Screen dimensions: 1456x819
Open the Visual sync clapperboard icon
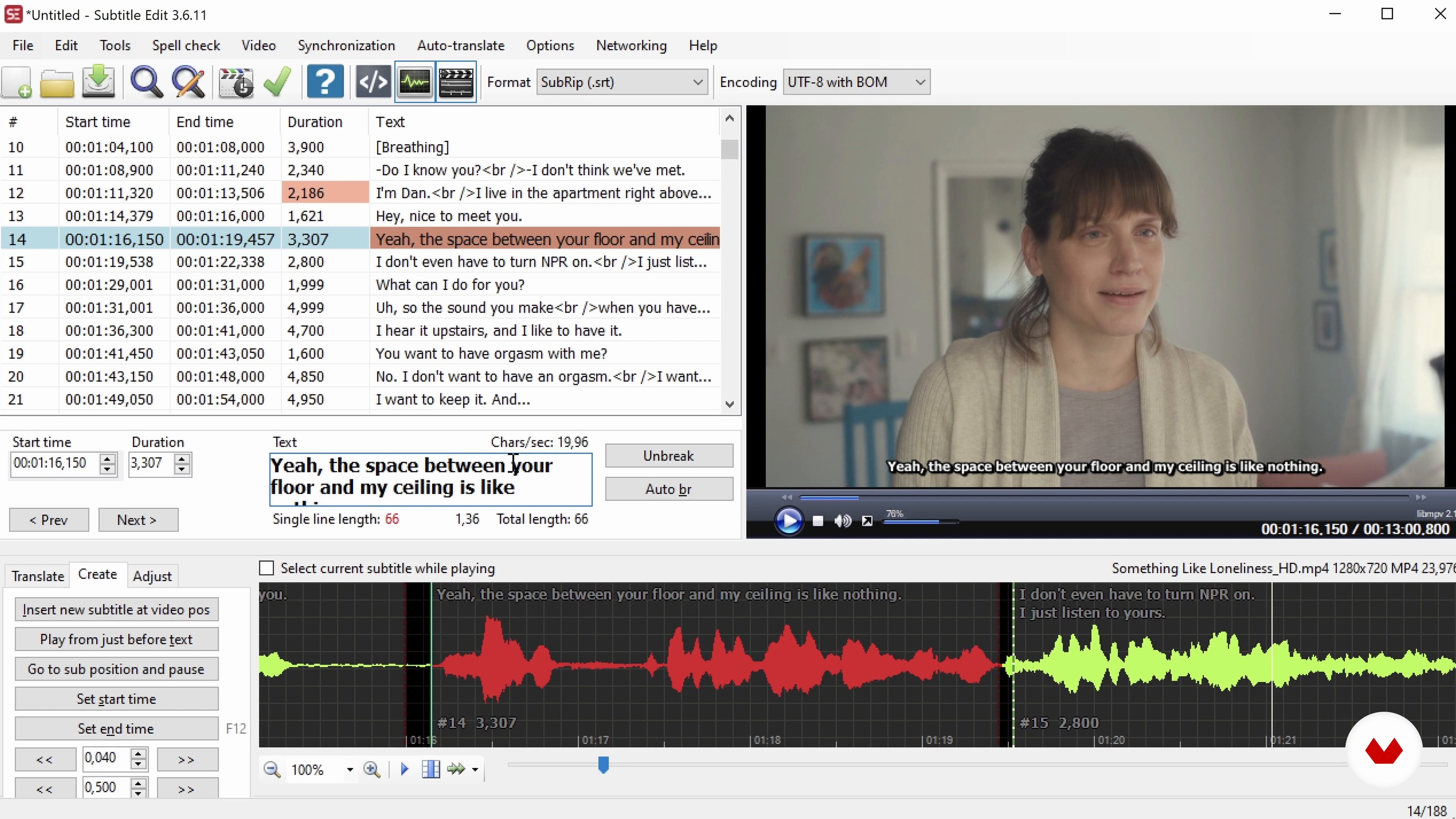pyautogui.click(x=236, y=83)
